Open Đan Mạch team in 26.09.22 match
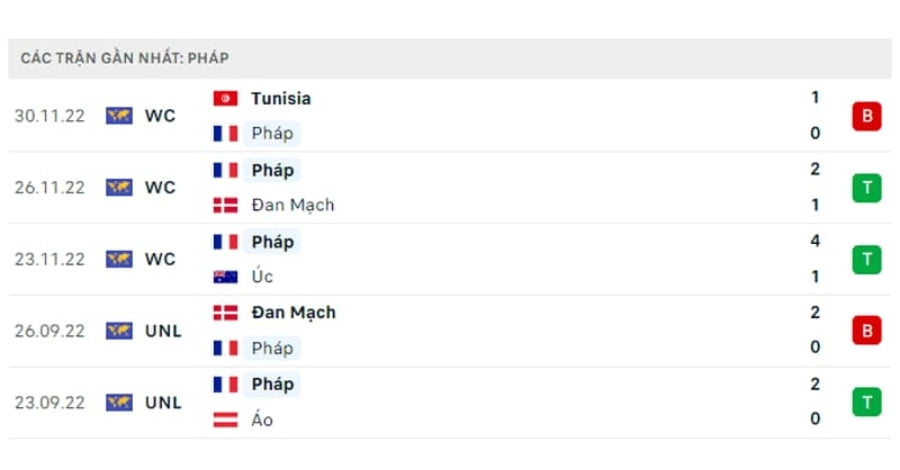Screen dimensions: 900x470 293,313
